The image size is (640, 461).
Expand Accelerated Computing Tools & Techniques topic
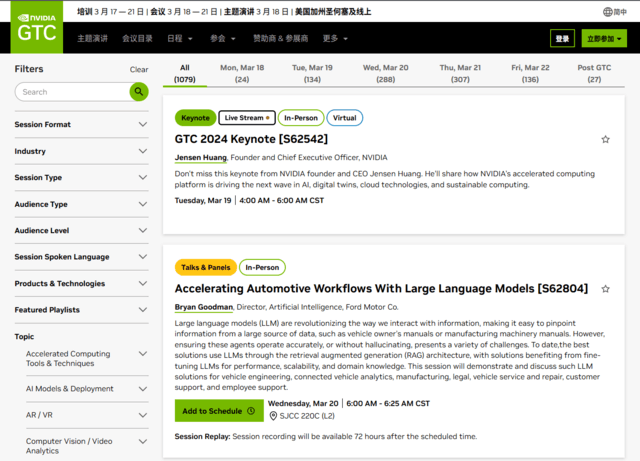click(x=142, y=359)
